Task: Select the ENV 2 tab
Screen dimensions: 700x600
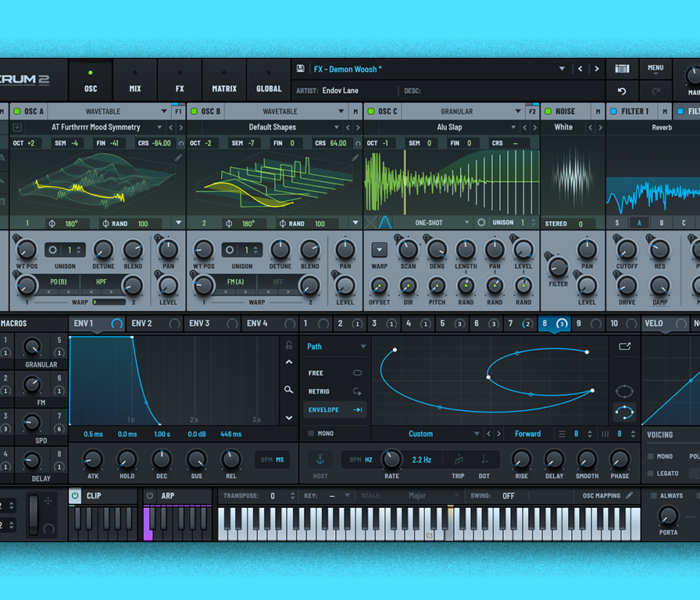Action: pos(154,324)
